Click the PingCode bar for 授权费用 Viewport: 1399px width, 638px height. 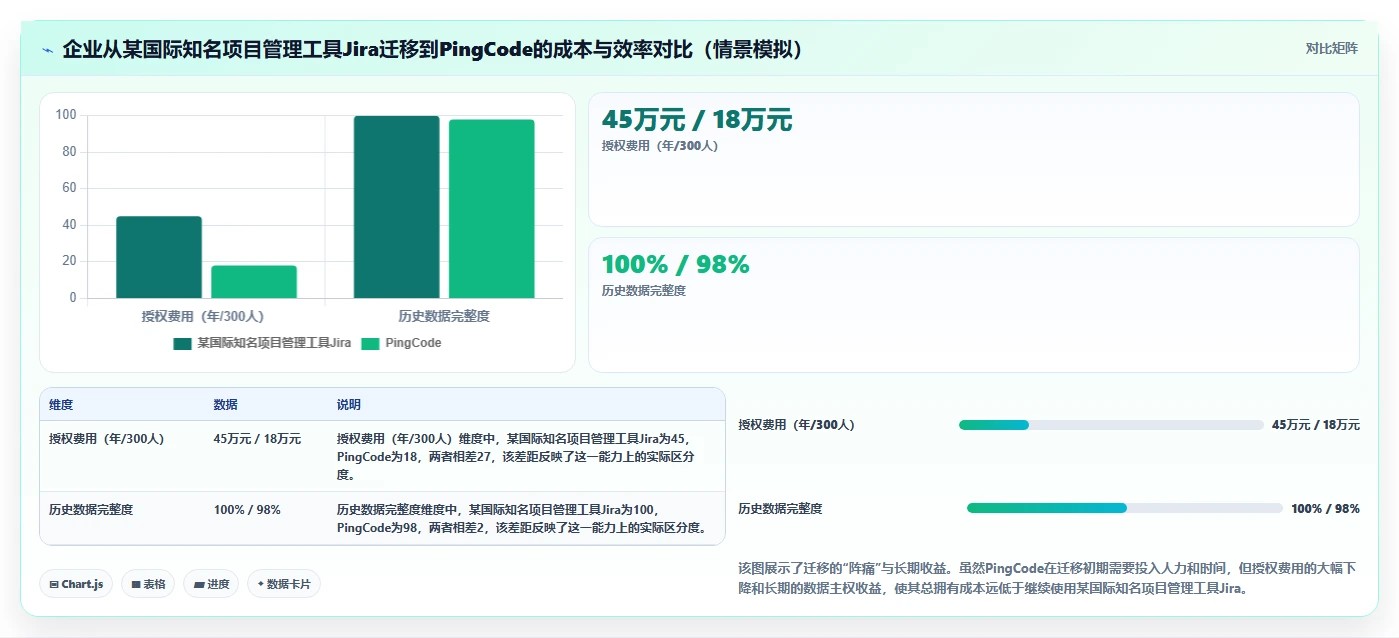point(254,281)
